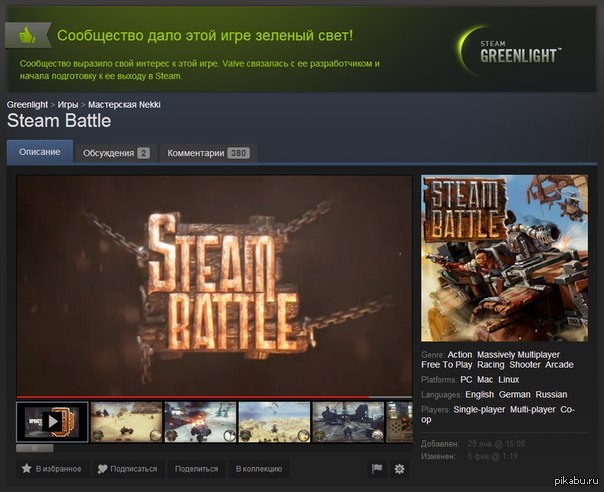Open the Игры breadcrumb link

68,104
